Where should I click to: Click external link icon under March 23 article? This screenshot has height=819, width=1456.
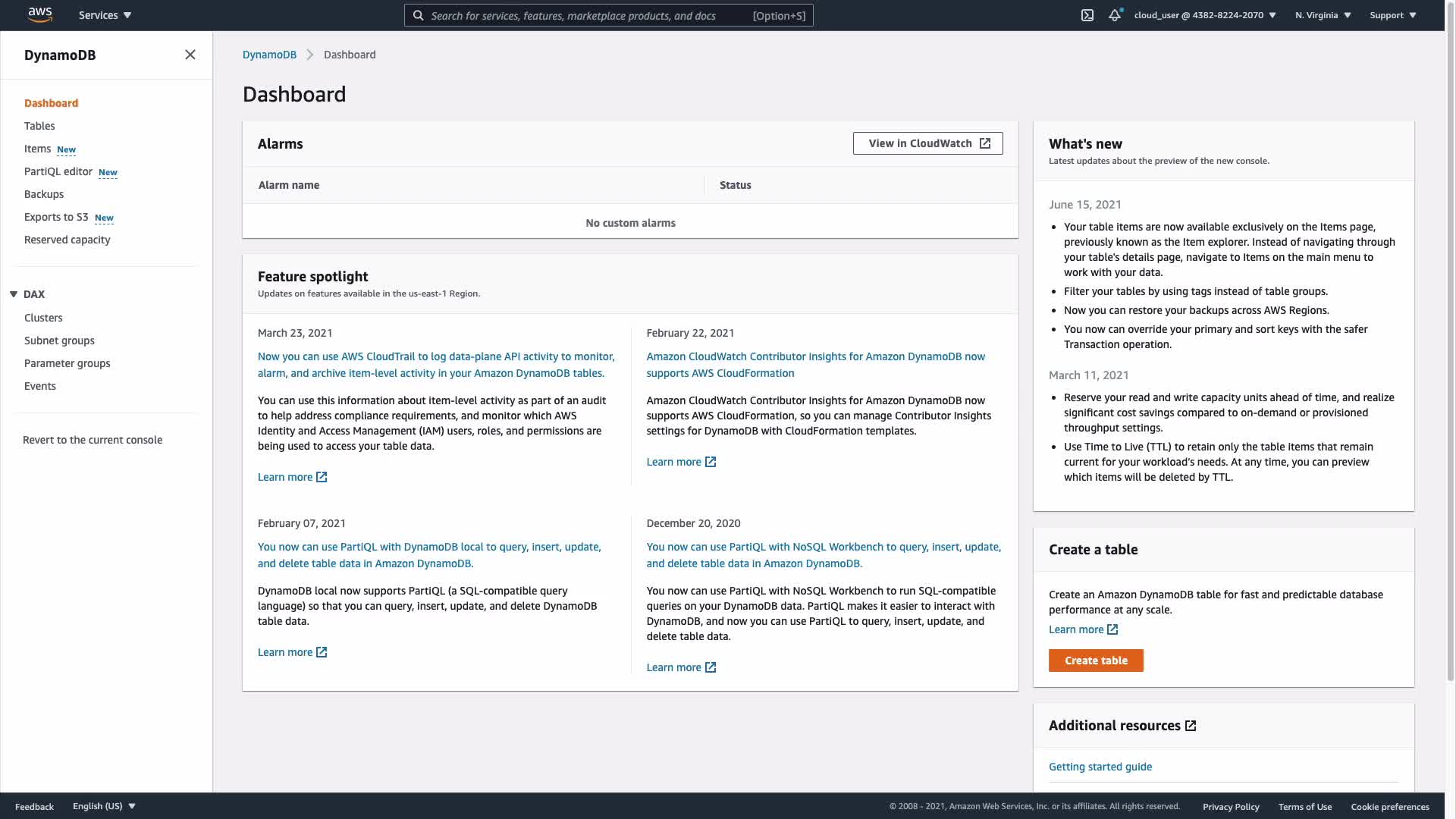322,477
